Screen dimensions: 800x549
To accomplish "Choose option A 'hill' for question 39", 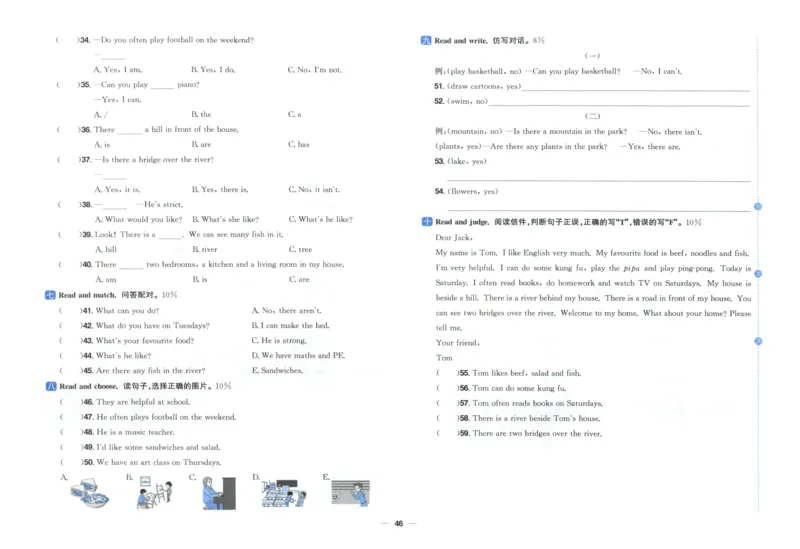I will 105,250.
